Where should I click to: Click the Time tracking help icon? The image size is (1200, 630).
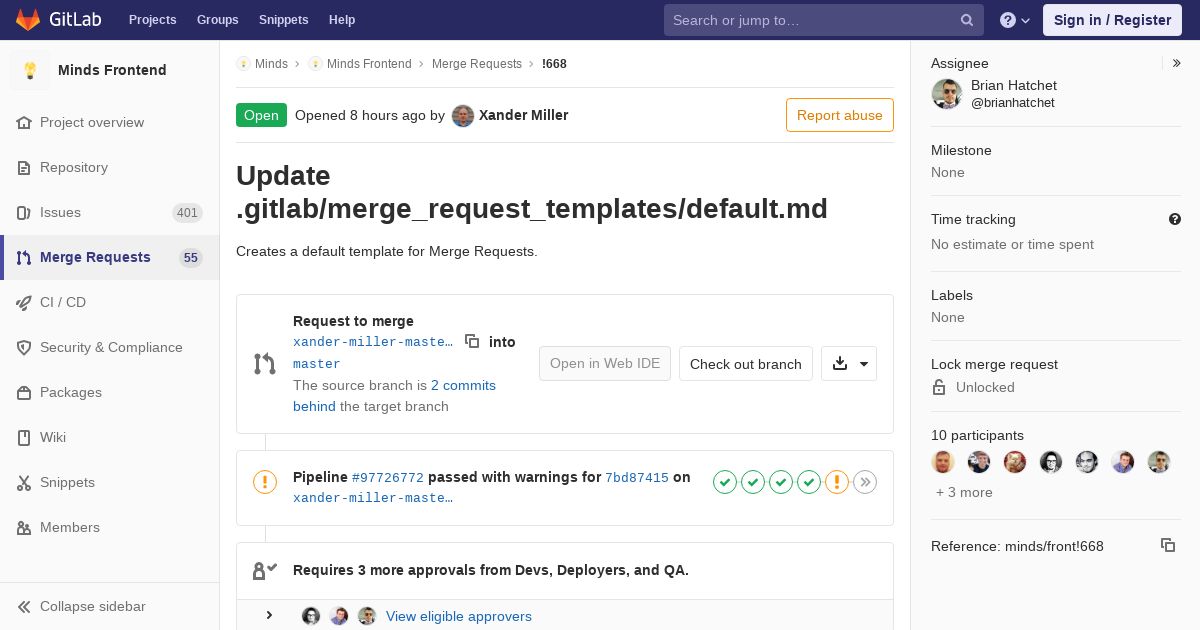(1175, 219)
